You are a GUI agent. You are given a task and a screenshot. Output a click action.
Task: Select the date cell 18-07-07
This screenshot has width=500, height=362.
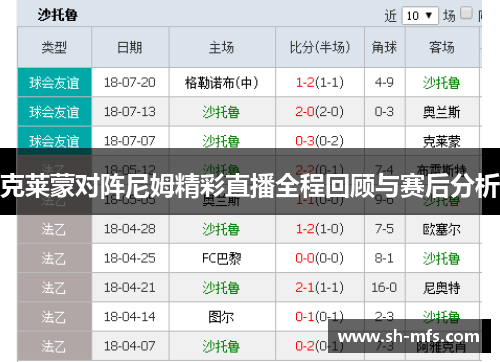point(130,141)
